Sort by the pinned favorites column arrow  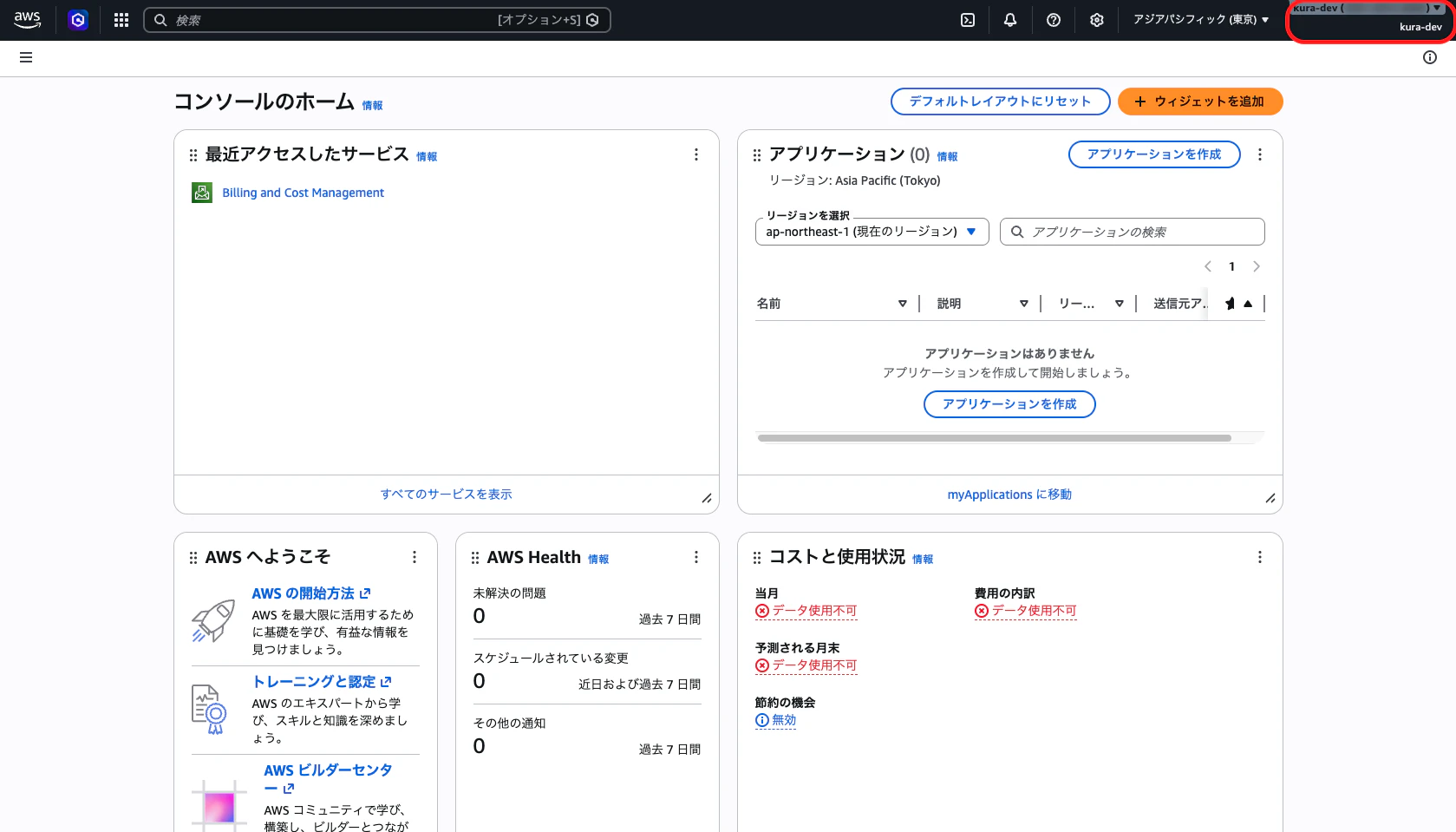(x=1248, y=304)
